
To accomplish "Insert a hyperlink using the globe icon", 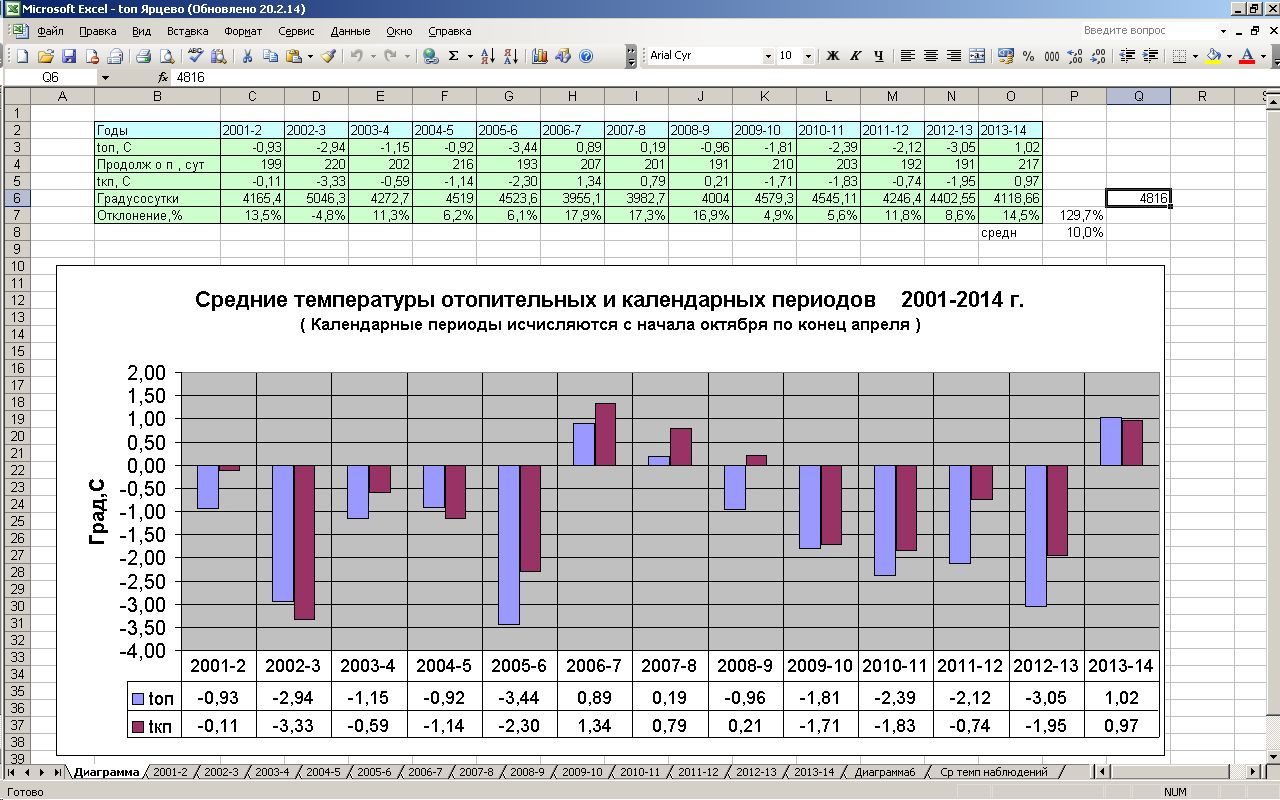I will coord(430,56).
